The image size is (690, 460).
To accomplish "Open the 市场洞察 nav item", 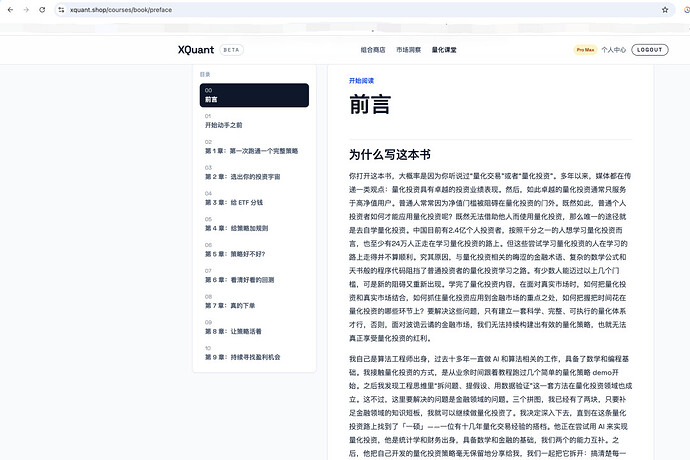I will click(408, 50).
